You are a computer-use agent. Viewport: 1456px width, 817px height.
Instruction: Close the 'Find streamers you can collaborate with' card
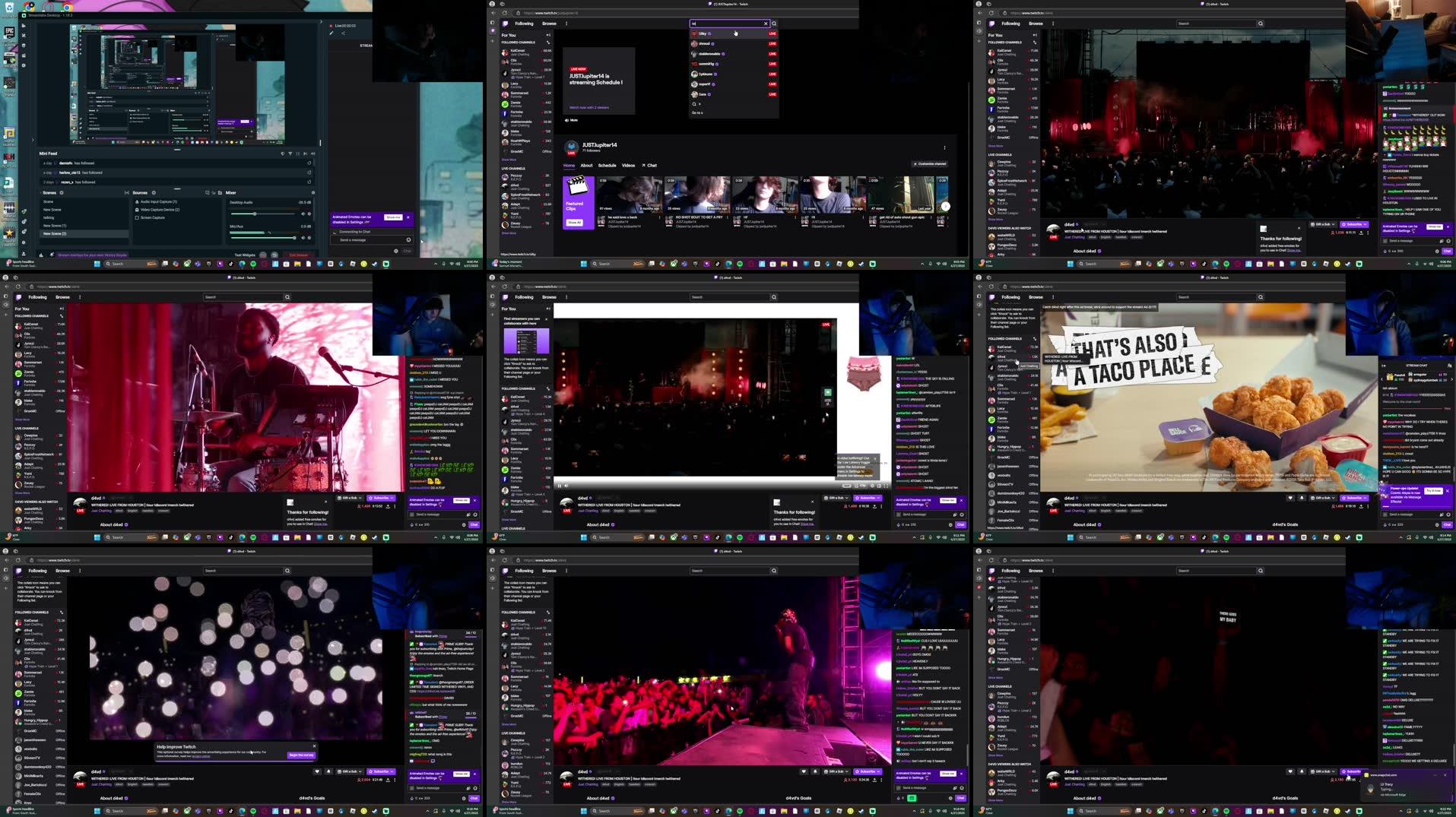[x=546, y=319]
